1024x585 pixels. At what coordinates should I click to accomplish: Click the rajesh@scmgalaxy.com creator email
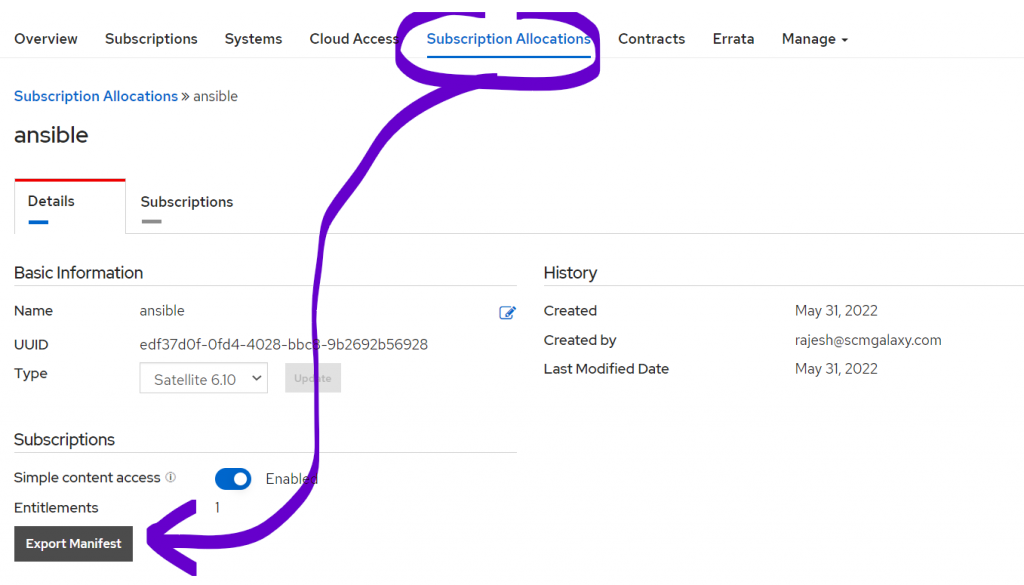tap(868, 340)
